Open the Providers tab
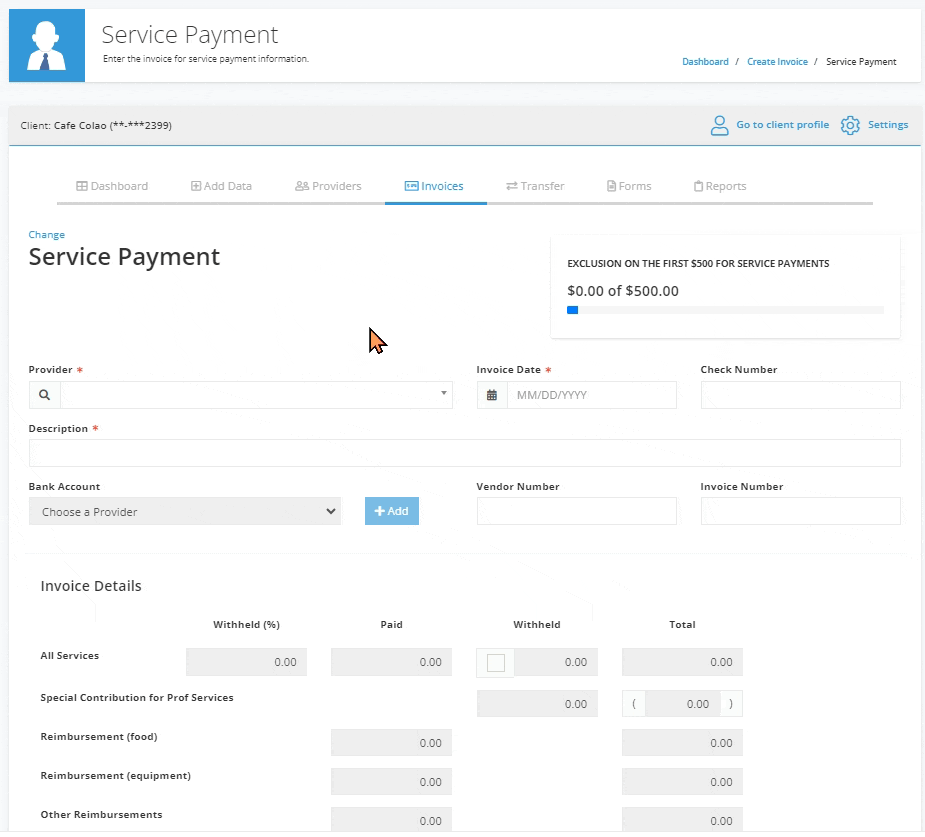Screen dimensions: 925x837 coord(328,186)
